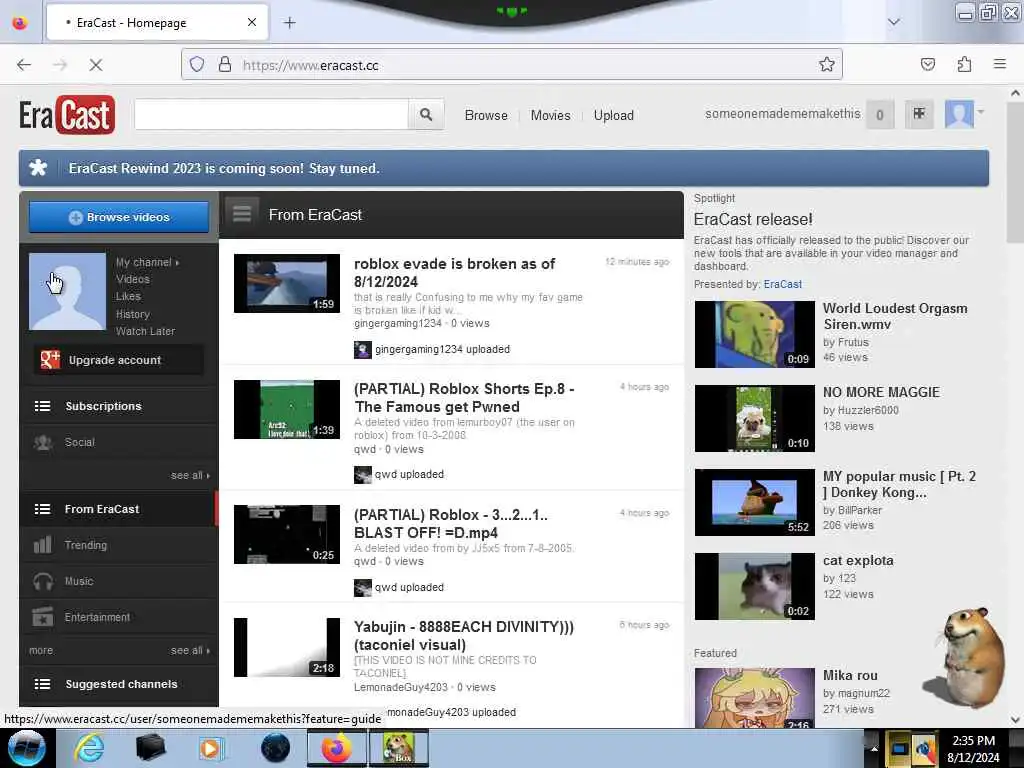Open the Videos link in the sidebar
The width and height of the screenshot is (1024, 768).
coord(133,279)
